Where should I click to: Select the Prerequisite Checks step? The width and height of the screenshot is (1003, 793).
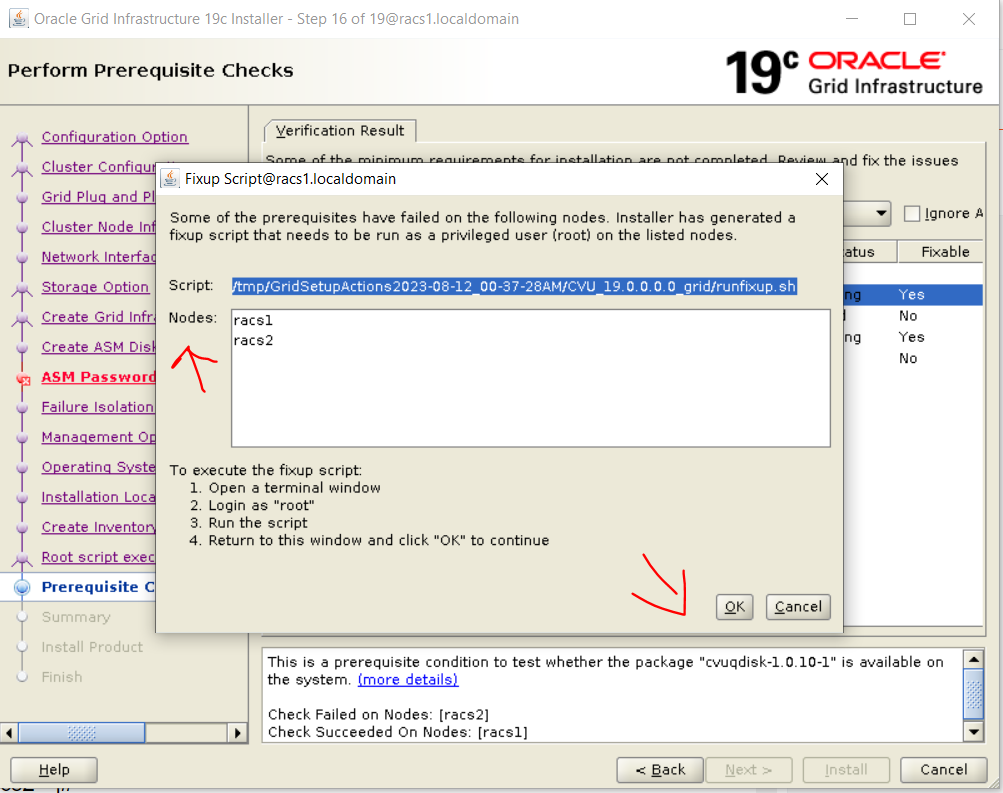(x=98, y=587)
